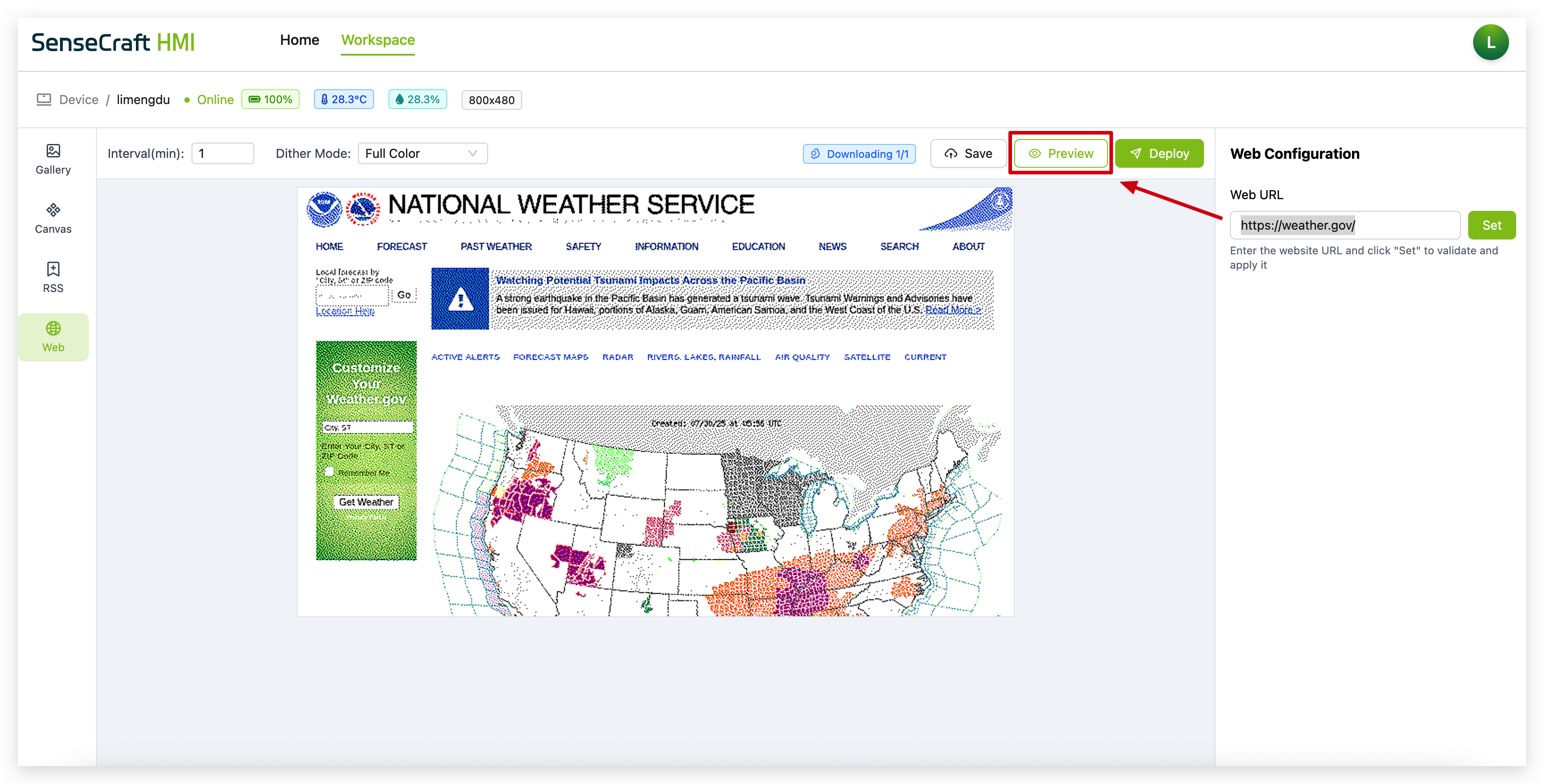Click the SenseCraft HMI logo
The height and width of the screenshot is (784, 1544).
click(x=113, y=43)
